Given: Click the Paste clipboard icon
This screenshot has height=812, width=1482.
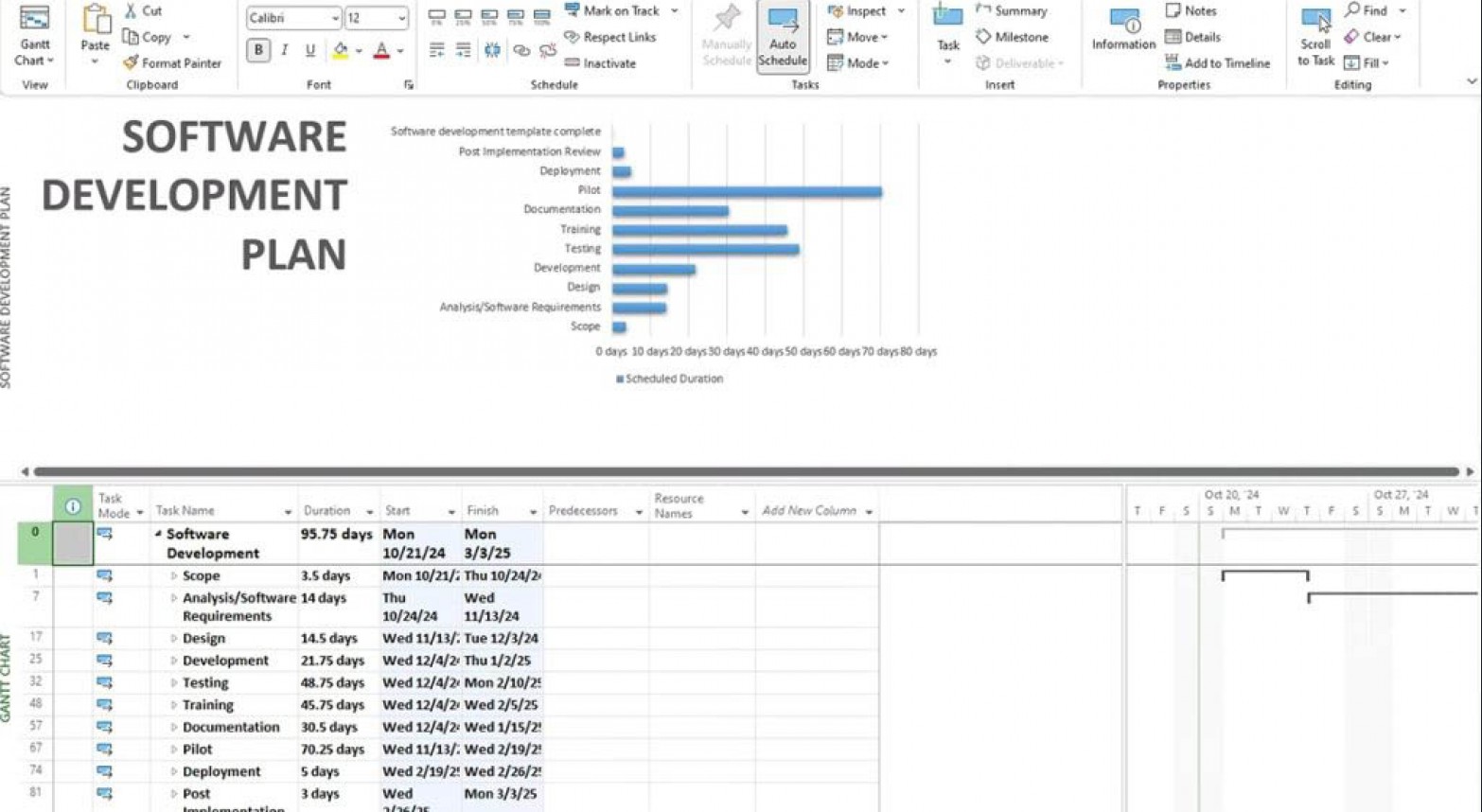Looking at the screenshot, I should pyautogui.click(x=95, y=21).
